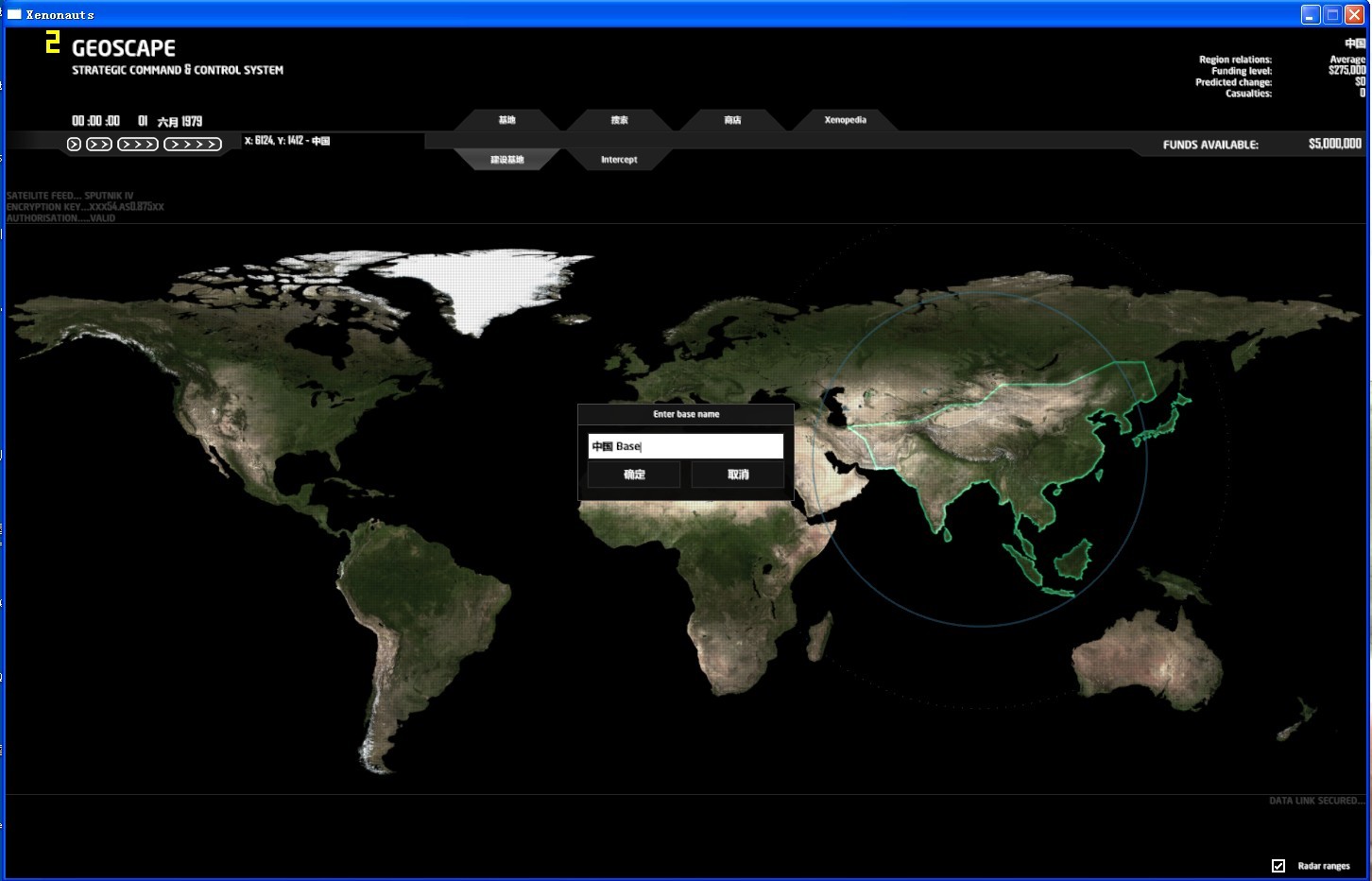The width and height of the screenshot is (1372, 881).
Task: Set game speed to triple arrows
Action: click(138, 144)
